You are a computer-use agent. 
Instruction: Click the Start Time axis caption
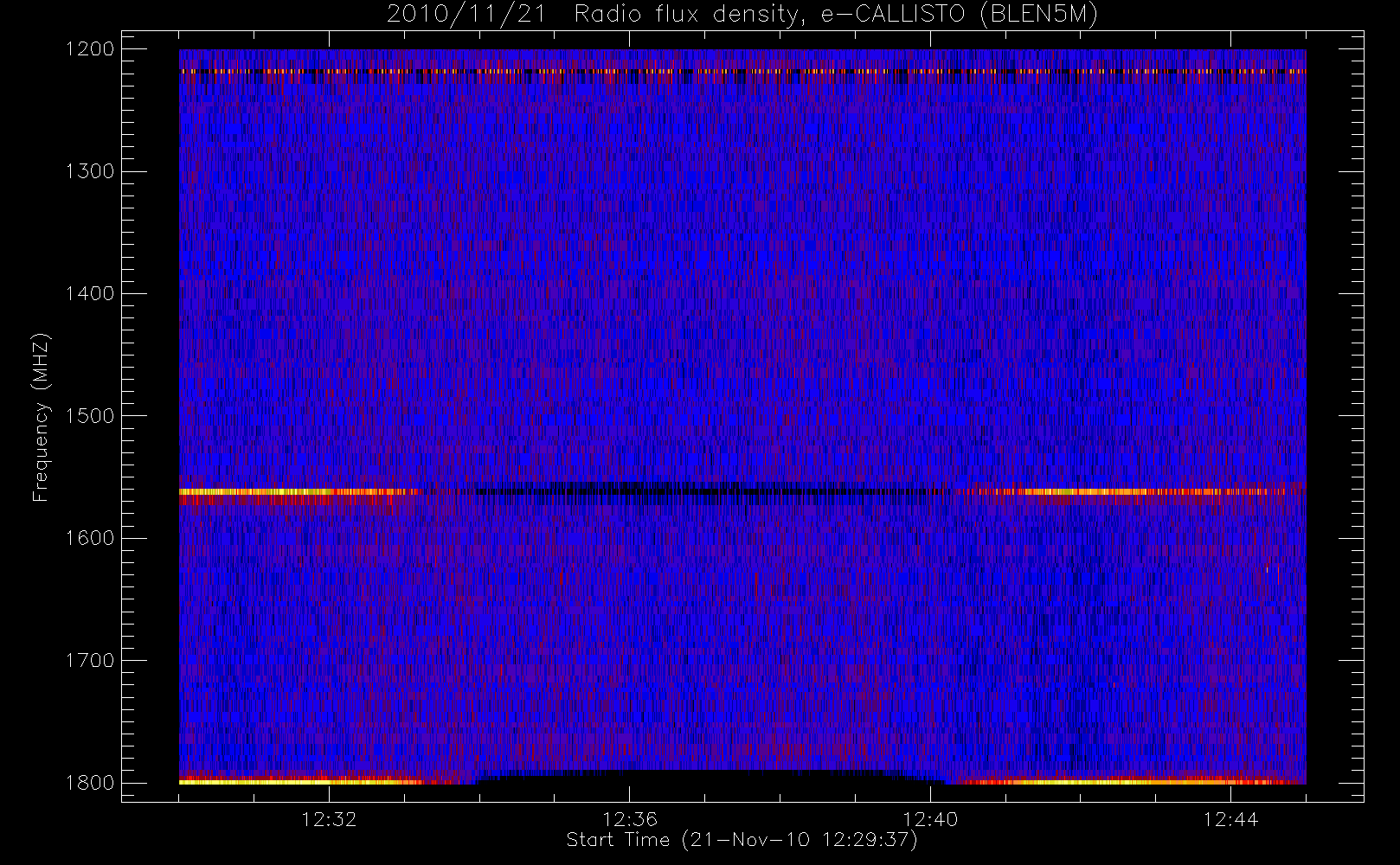(x=742, y=840)
